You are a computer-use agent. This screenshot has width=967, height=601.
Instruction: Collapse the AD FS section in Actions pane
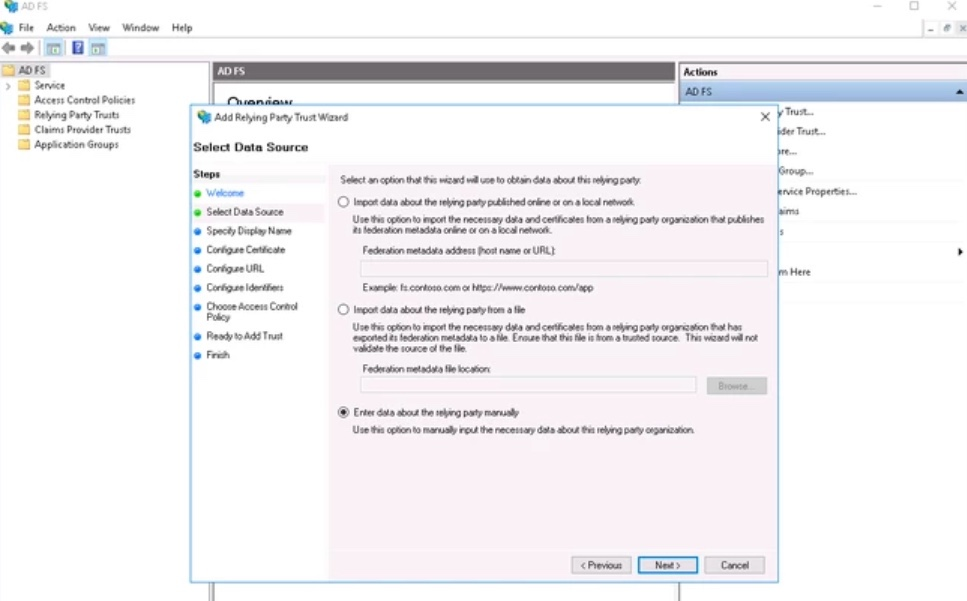tap(959, 92)
